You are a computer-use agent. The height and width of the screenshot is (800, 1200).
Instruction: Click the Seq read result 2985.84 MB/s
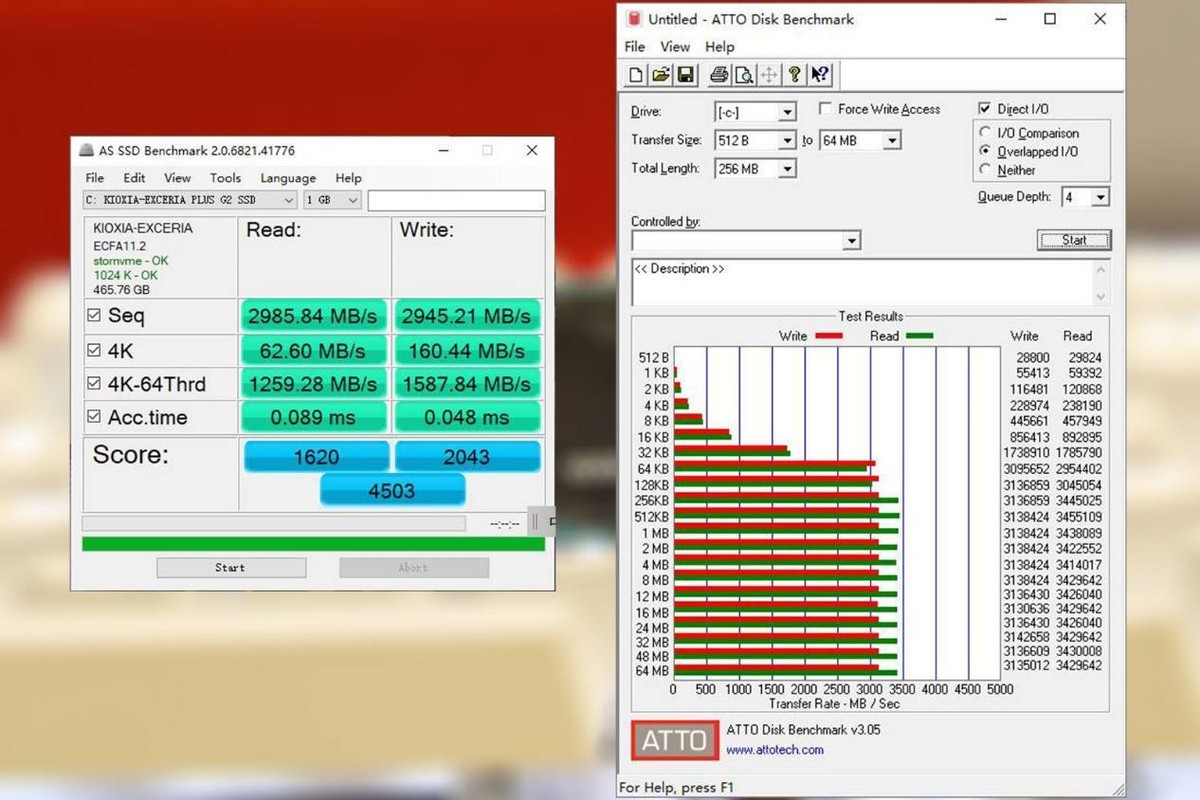coord(313,316)
